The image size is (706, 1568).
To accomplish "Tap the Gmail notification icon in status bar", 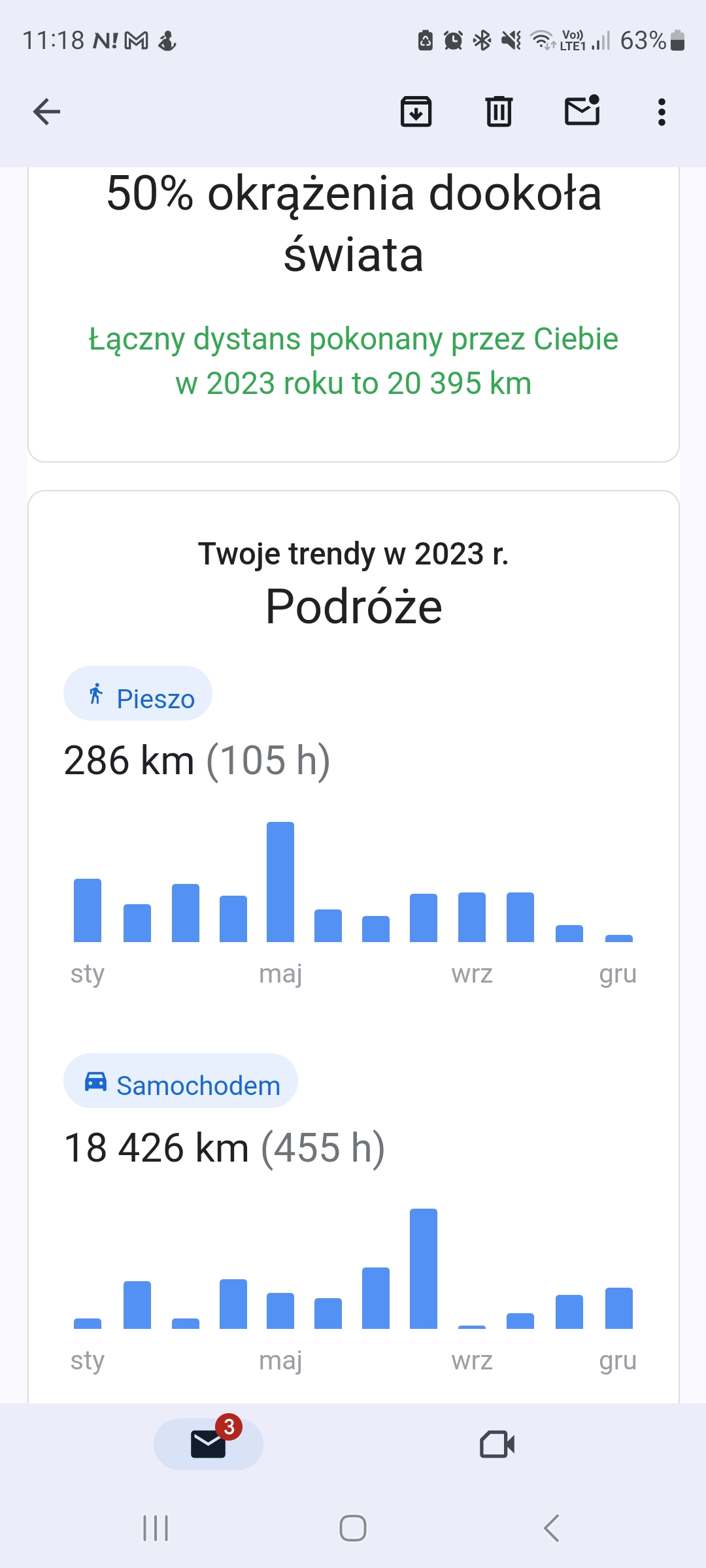I will pyautogui.click(x=137, y=41).
